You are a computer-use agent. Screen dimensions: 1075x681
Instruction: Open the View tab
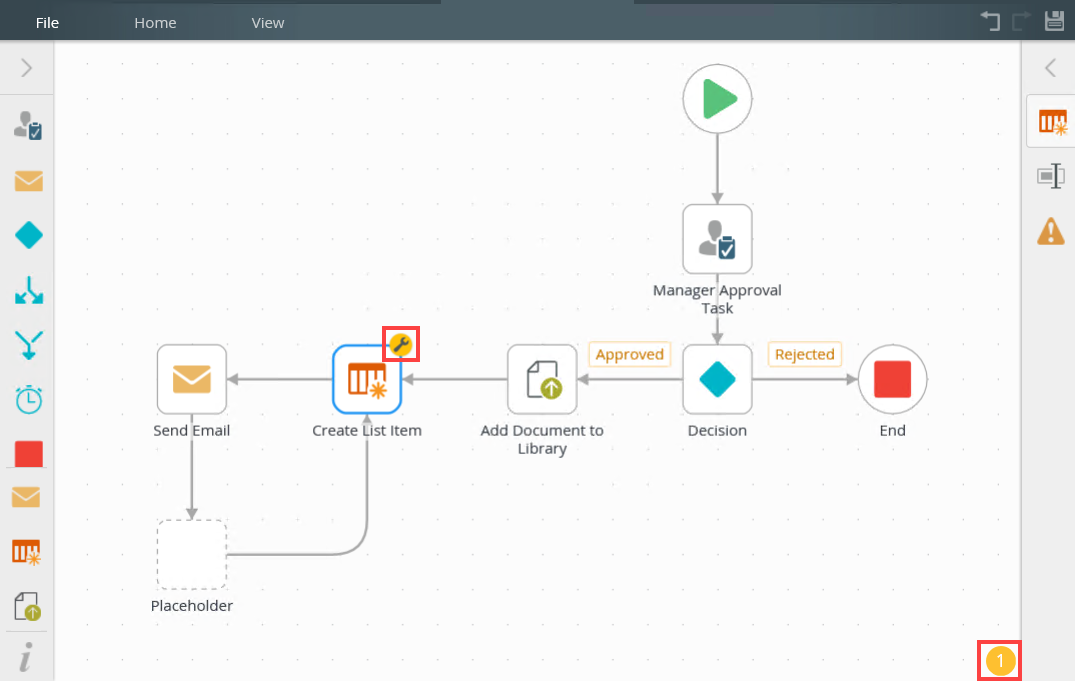point(267,23)
